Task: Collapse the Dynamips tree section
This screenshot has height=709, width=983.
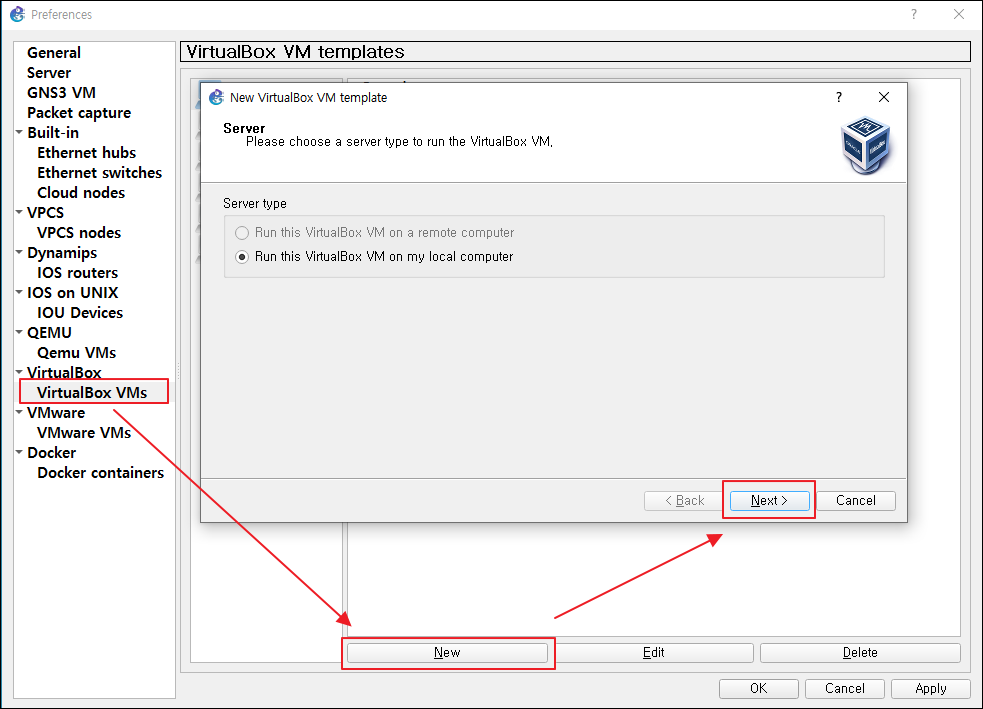Action: pyautogui.click(x=19, y=252)
